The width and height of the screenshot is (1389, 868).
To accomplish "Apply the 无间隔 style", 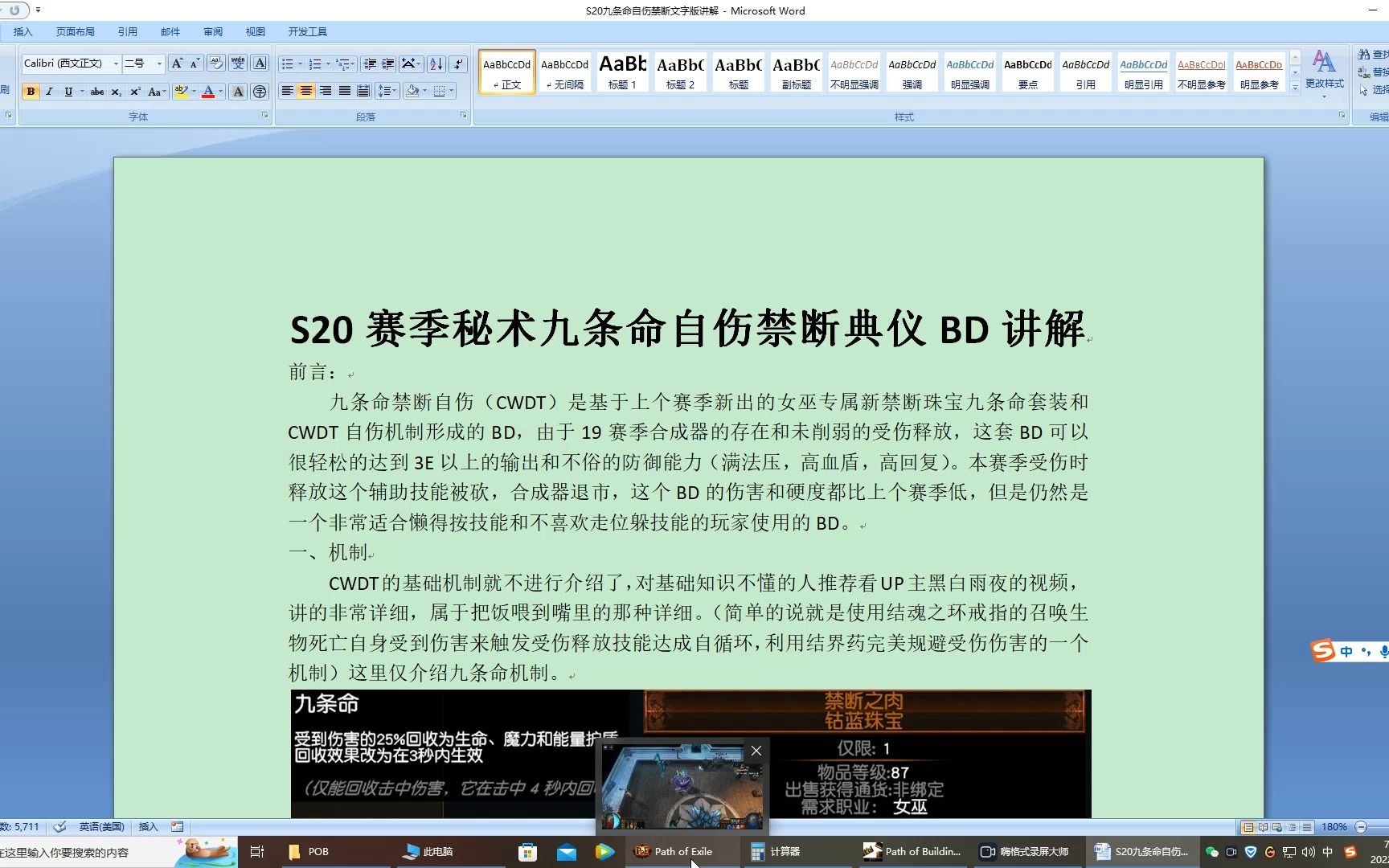I will (x=565, y=72).
